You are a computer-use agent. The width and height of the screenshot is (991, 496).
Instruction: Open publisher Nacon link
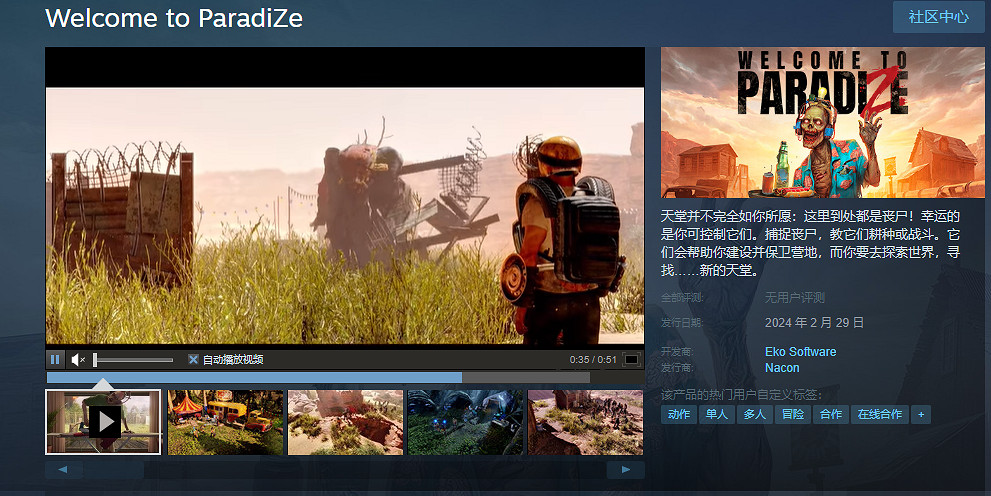coord(782,368)
